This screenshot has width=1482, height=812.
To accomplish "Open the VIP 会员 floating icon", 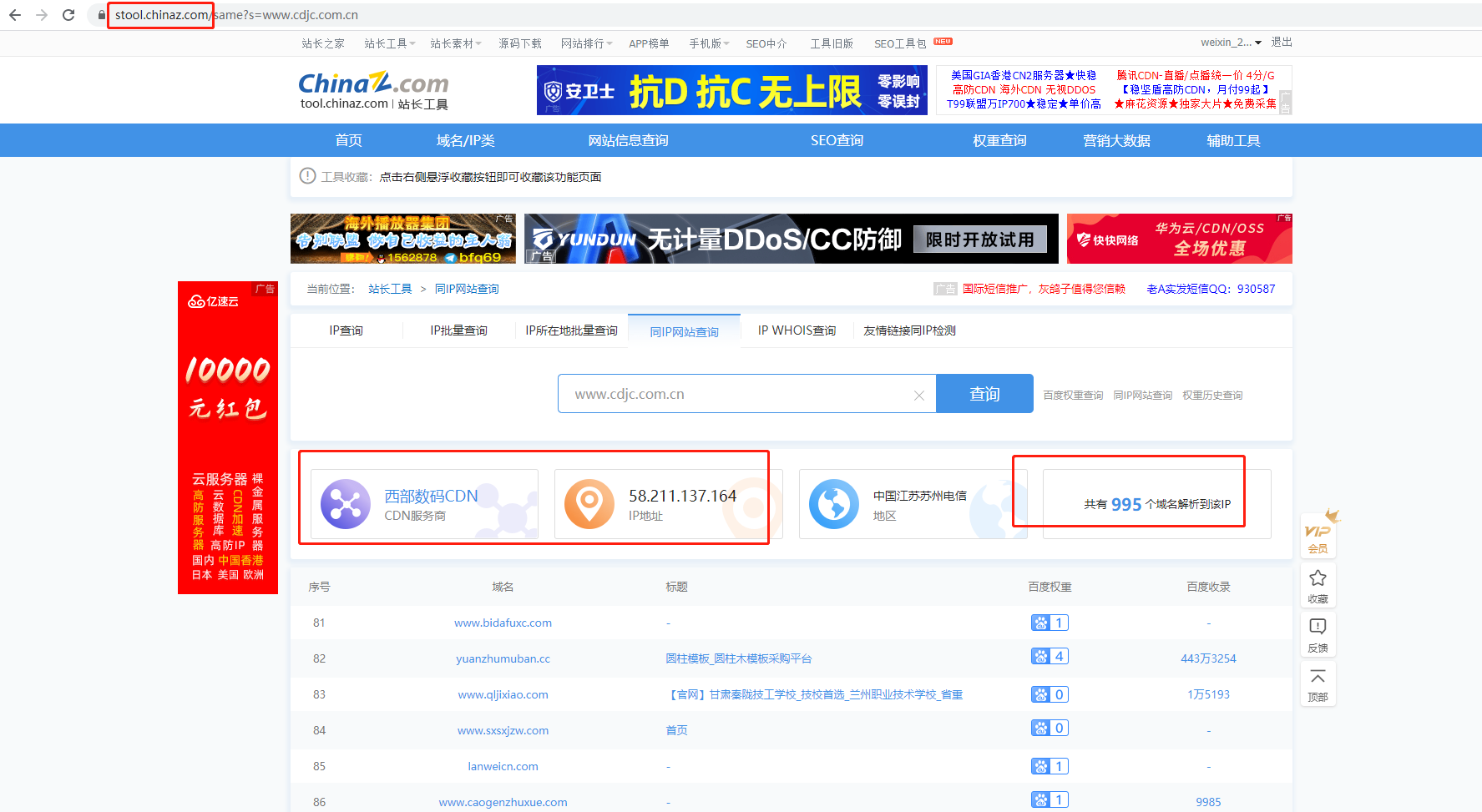I will coord(1318,535).
